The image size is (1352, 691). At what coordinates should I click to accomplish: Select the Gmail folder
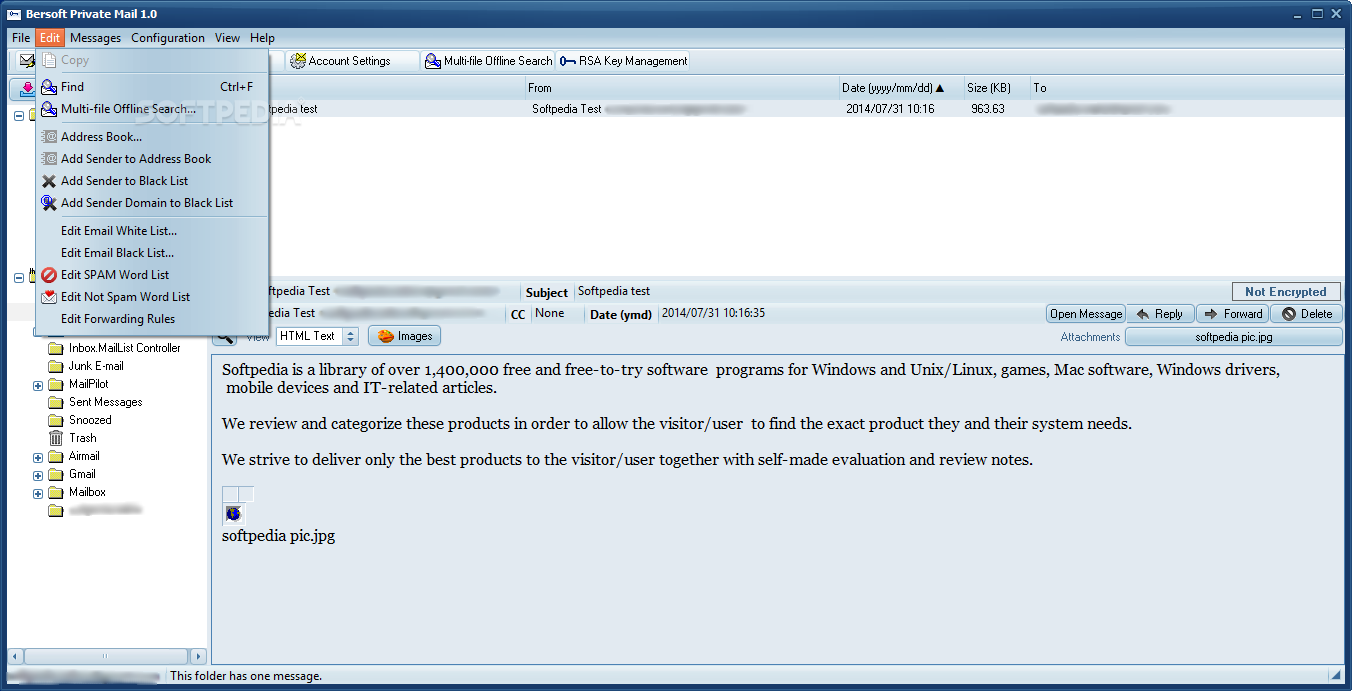point(82,474)
